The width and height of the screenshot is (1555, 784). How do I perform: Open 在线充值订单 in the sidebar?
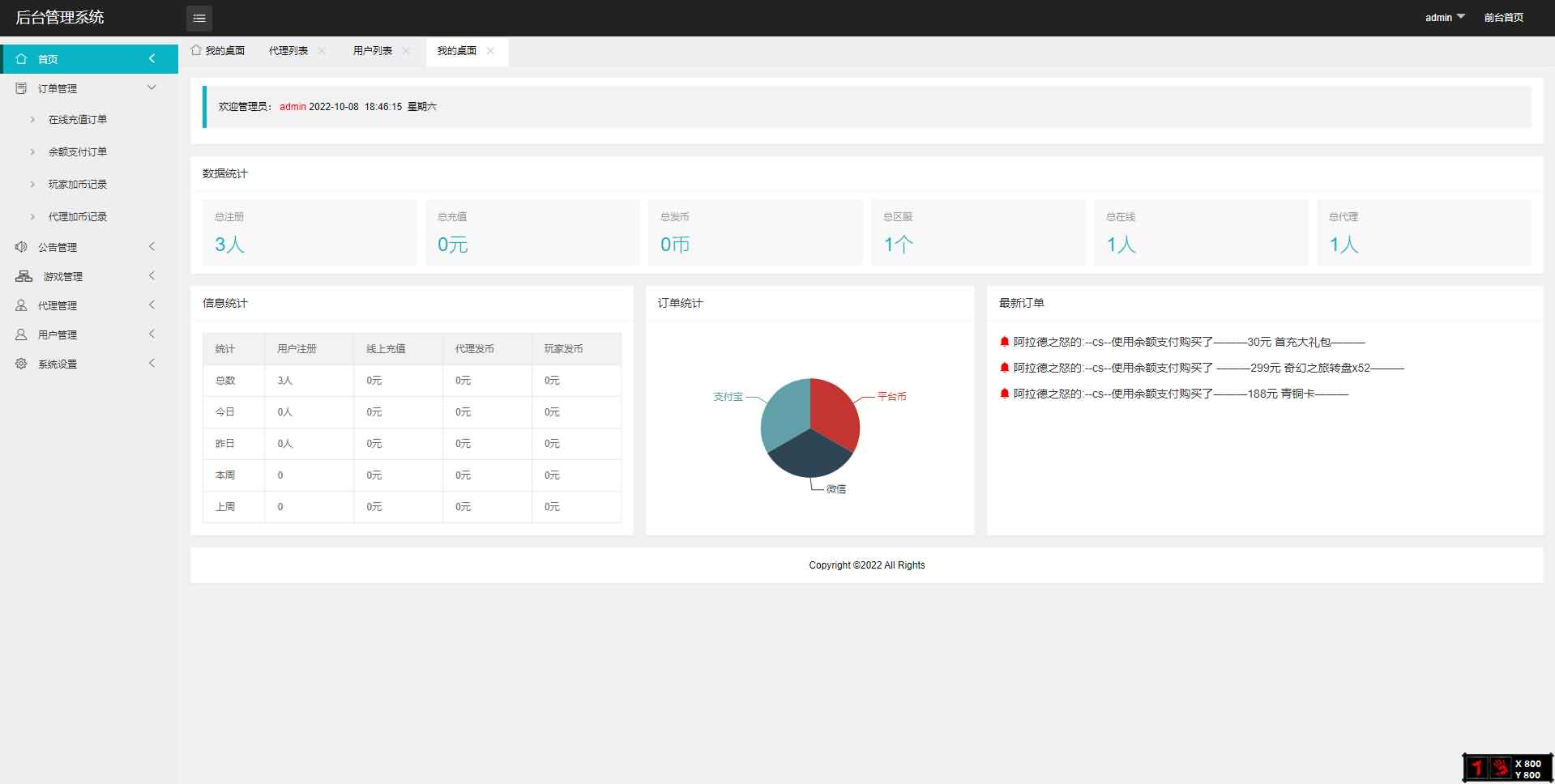click(x=78, y=120)
